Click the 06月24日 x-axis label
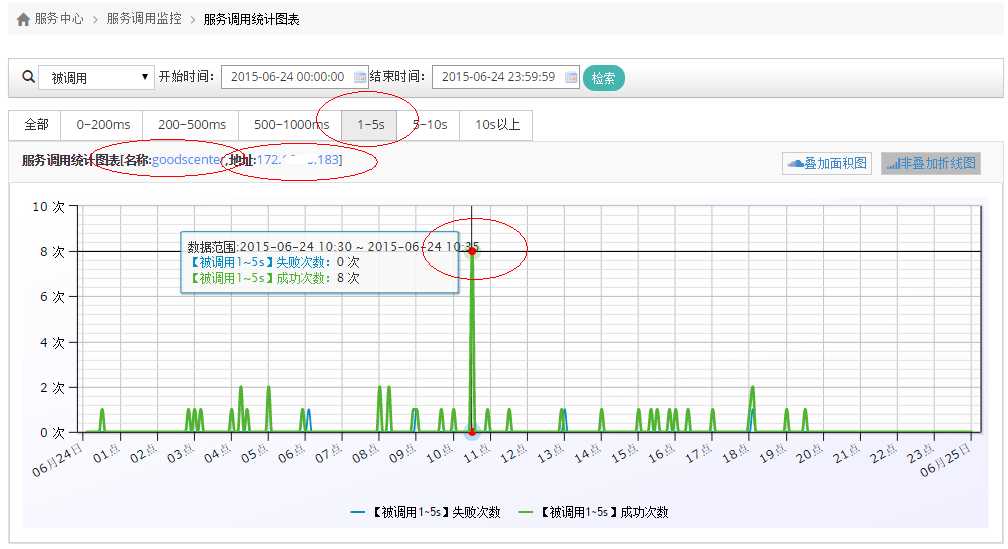Viewport: 1008px width, 549px height. (58, 460)
